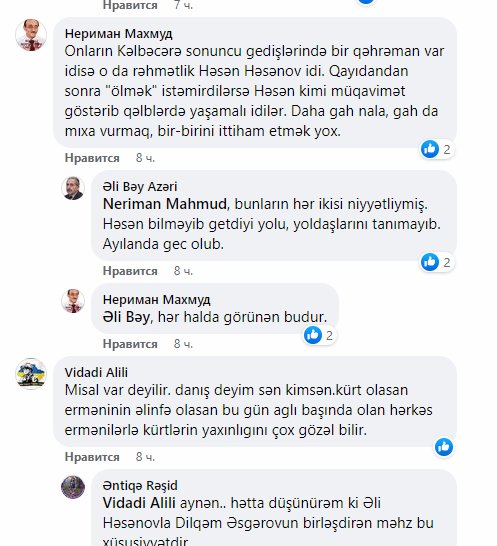The image size is (497, 546).
Task: Open Нериман Махмуд's profile picture on top comment
Action: pyautogui.click(x=31, y=35)
